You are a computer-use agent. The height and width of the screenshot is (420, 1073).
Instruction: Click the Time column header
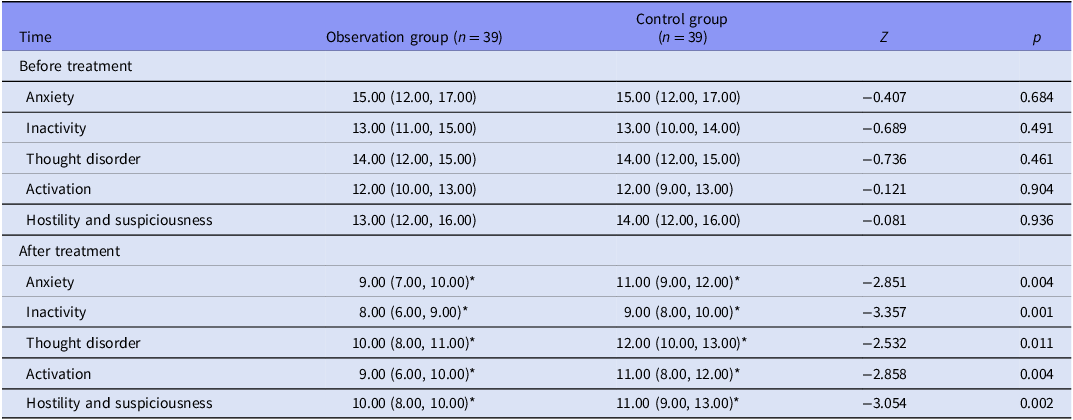(35, 38)
